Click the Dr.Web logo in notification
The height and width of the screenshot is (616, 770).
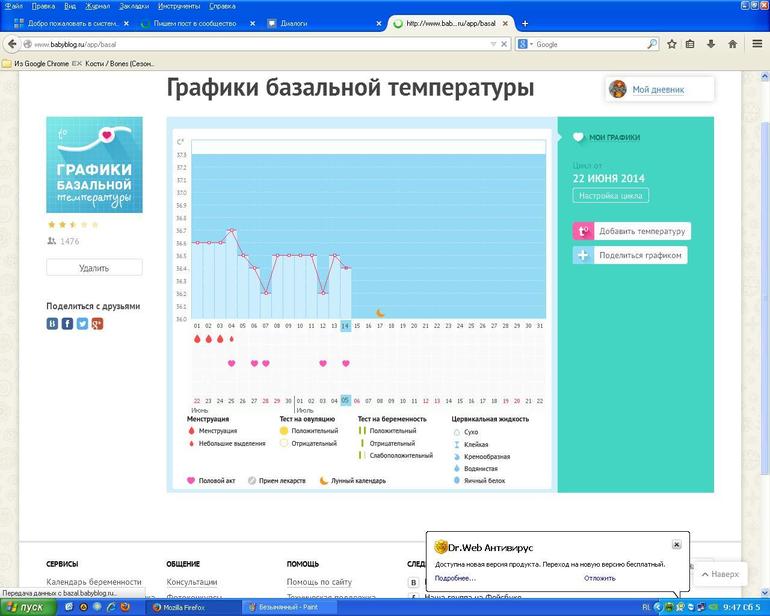(x=440, y=547)
